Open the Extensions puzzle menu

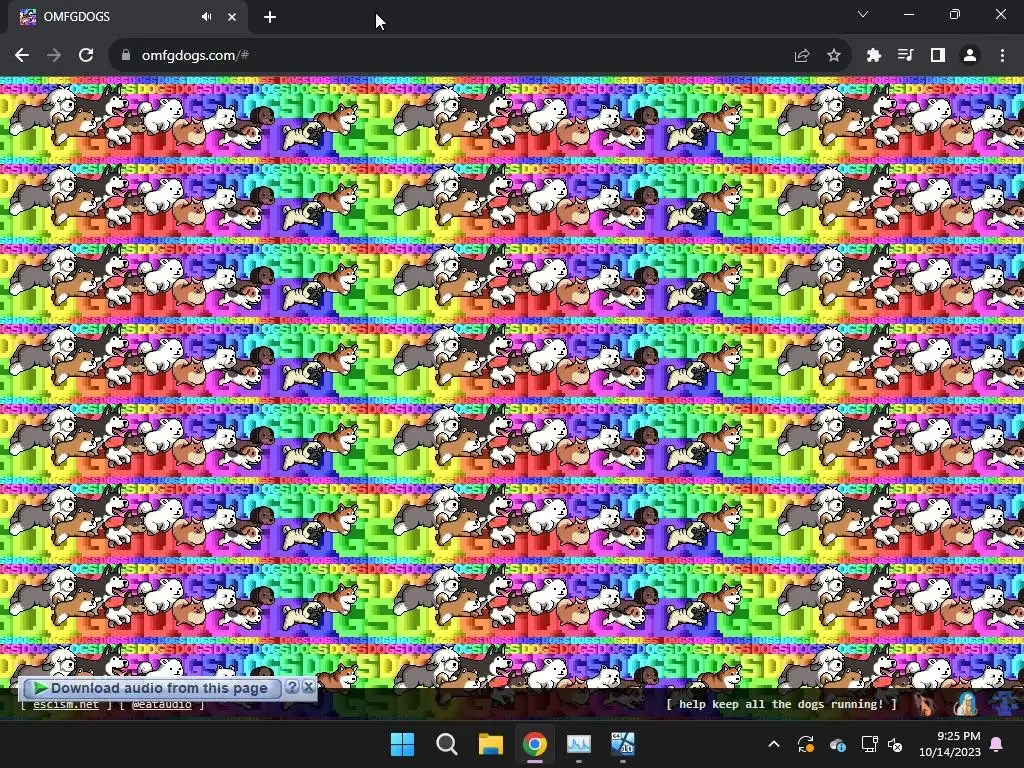tap(874, 56)
